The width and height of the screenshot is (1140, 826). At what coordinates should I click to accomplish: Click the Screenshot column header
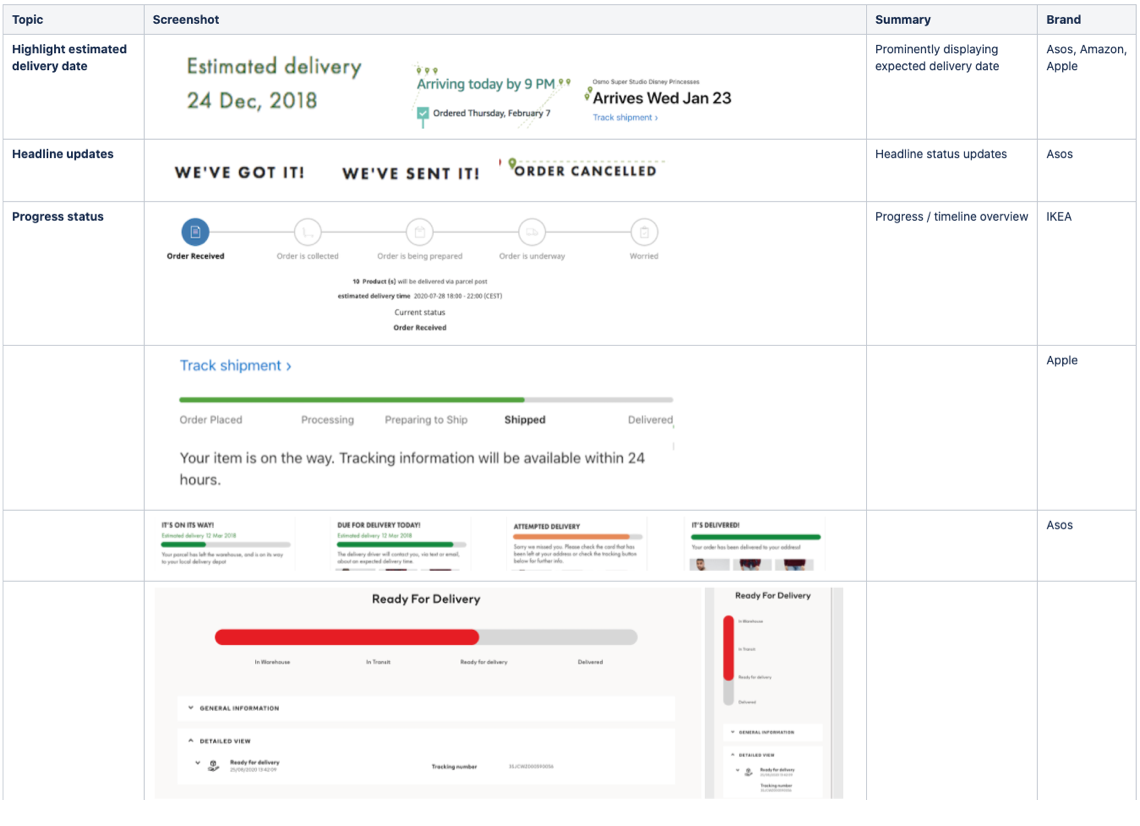(x=186, y=20)
